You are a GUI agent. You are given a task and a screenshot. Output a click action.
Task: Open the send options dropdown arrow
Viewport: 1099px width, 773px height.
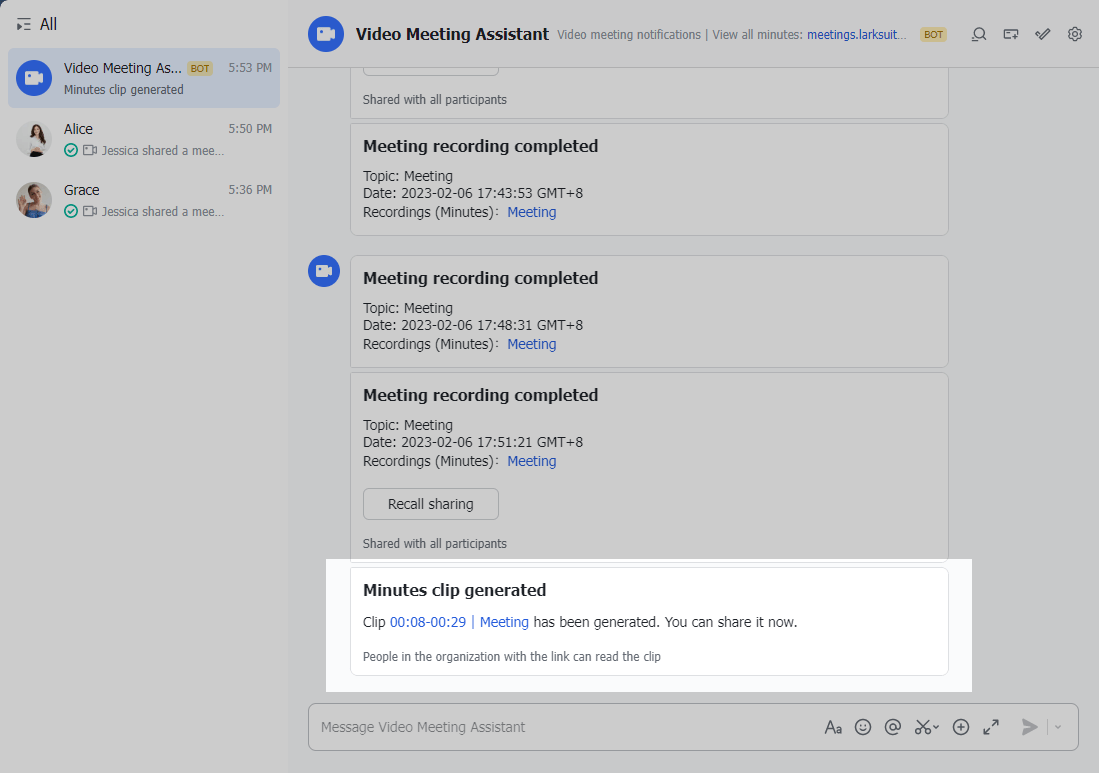point(1058,727)
